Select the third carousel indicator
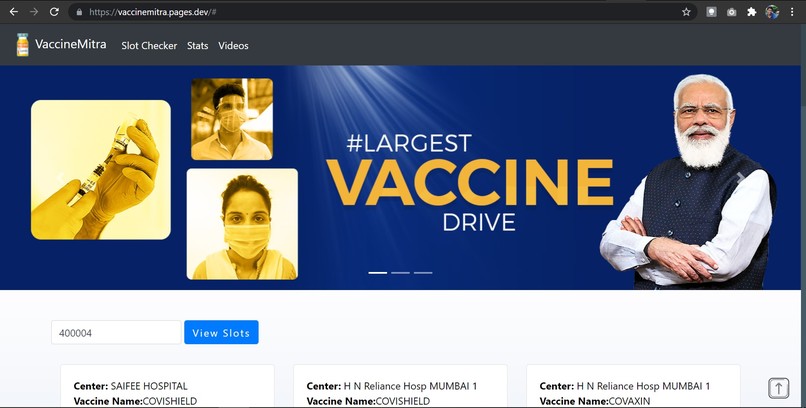The image size is (806, 408). click(x=423, y=273)
